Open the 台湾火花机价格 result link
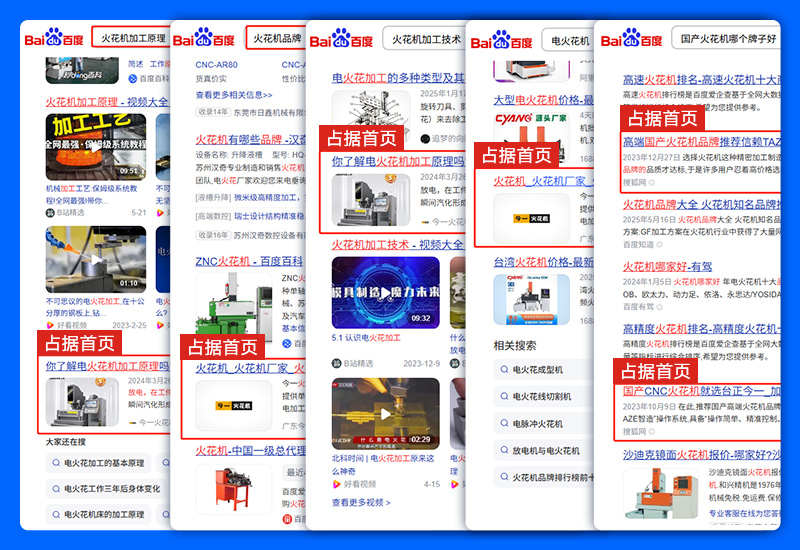Image resolution: width=800 pixels, height=550 pixels. tap(543, 262)
